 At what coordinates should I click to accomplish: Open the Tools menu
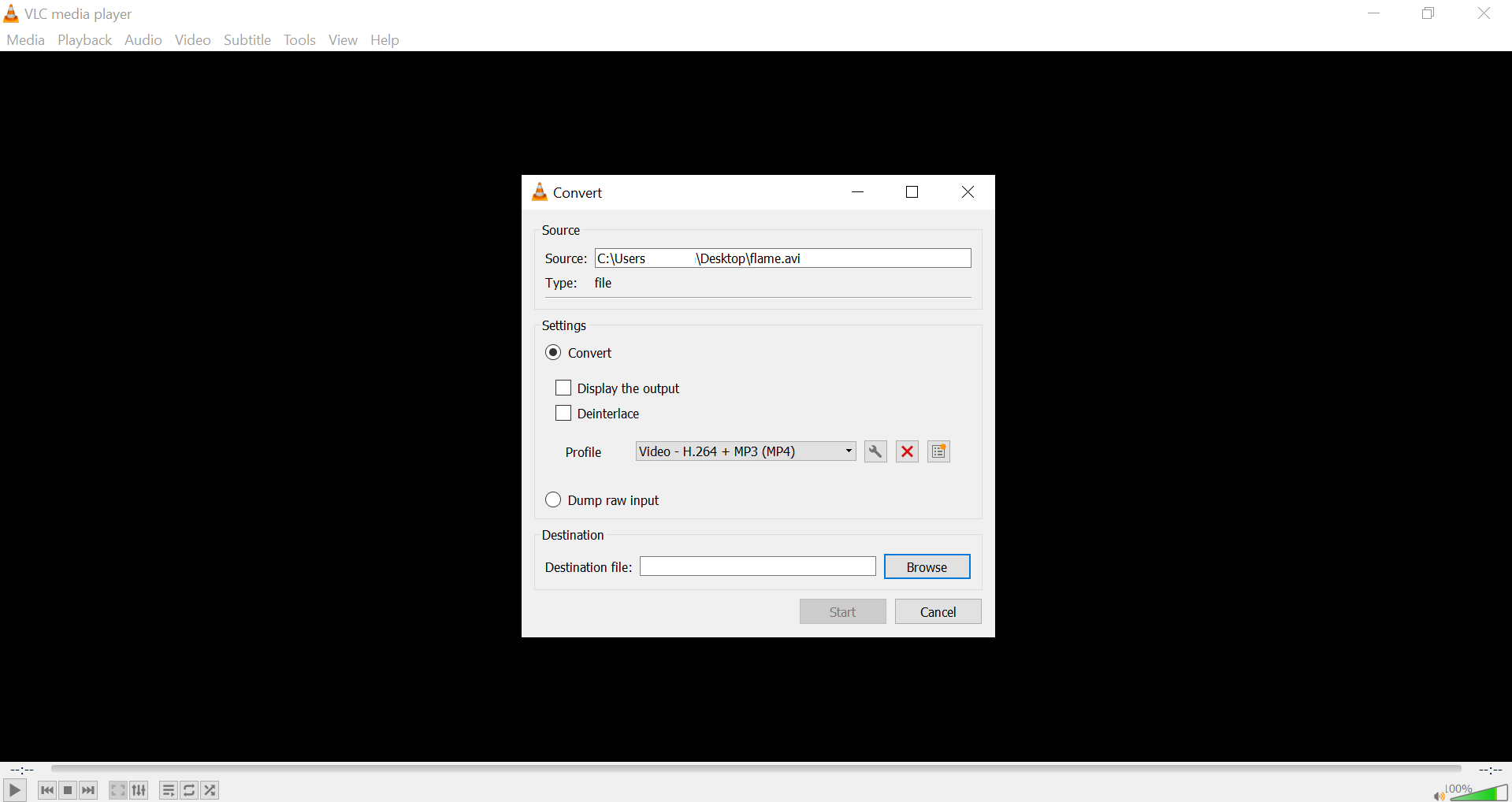[299, 40]
